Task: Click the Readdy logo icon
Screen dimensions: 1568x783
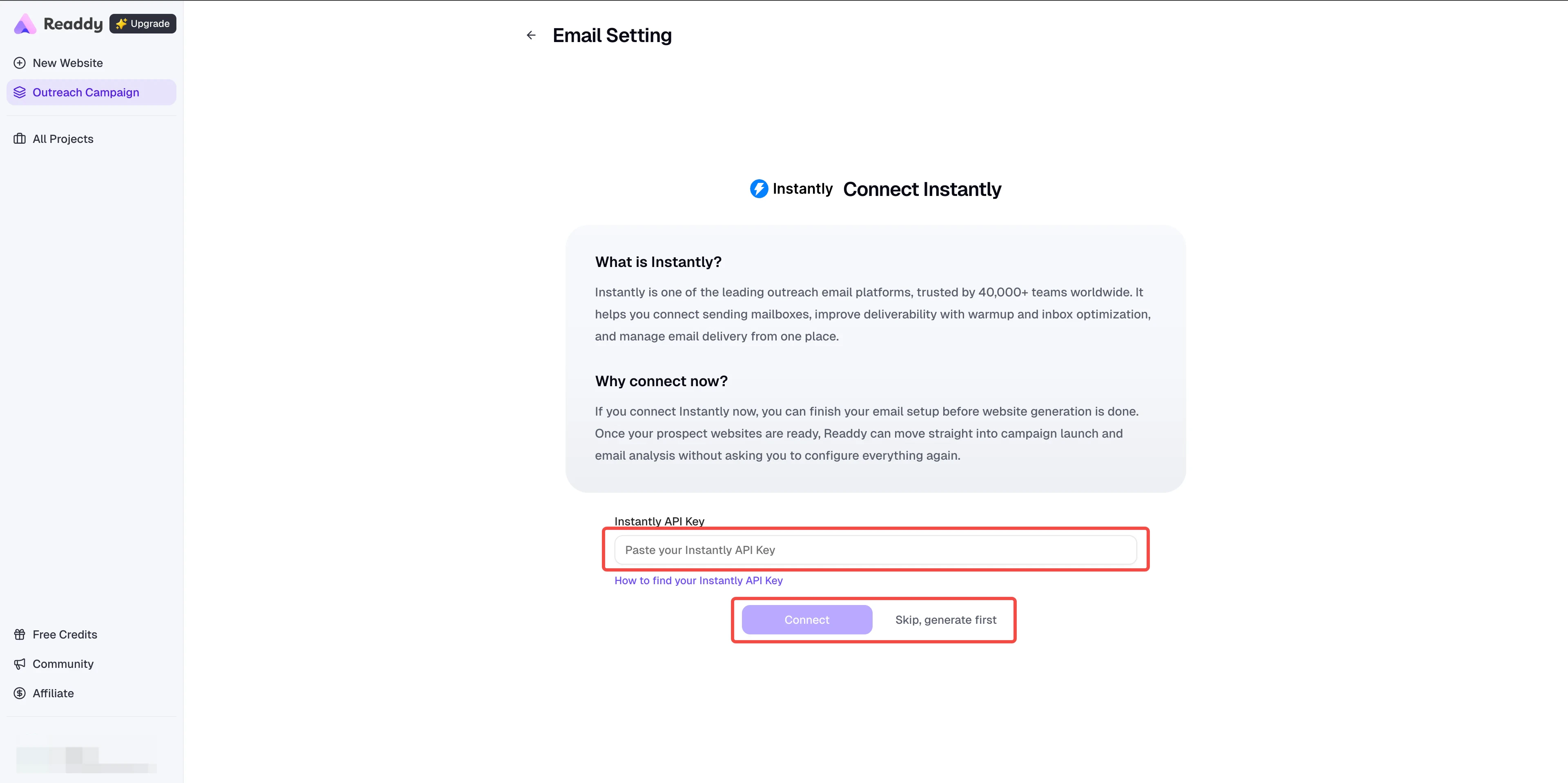Action: click(x=24, y=24)
